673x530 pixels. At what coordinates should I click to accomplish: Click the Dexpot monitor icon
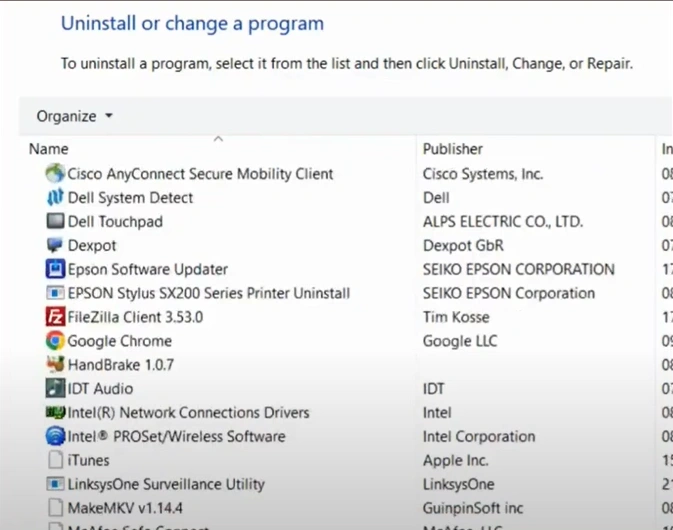55,245
